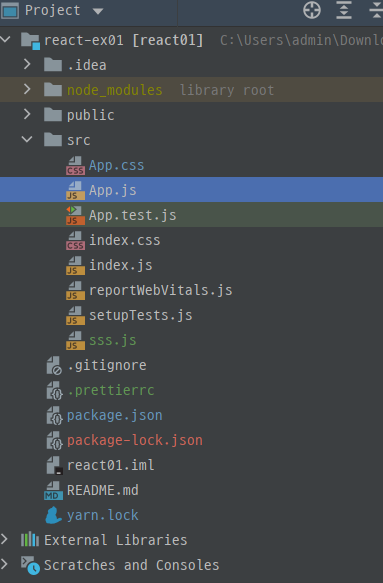Screen dimensions: 383x583
Task: Expand the .idea folder
Action: tap(27, 64)
